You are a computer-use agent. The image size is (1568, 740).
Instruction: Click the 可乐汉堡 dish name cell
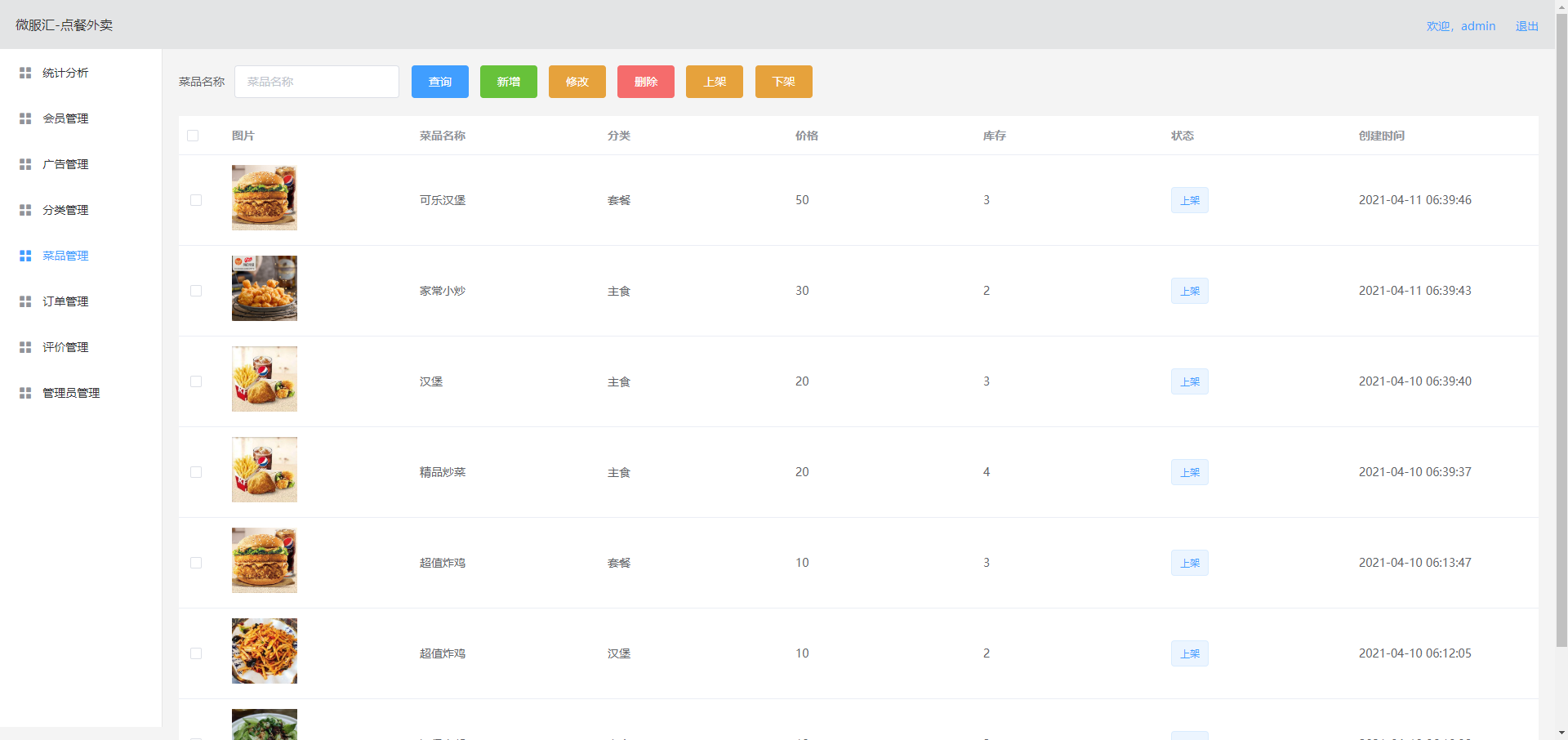(x=443, y=200)
